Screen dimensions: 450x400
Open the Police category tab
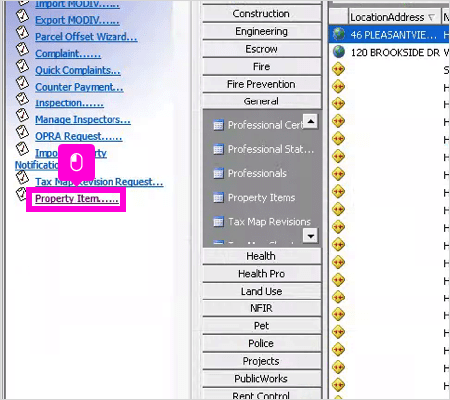[262, 343]
